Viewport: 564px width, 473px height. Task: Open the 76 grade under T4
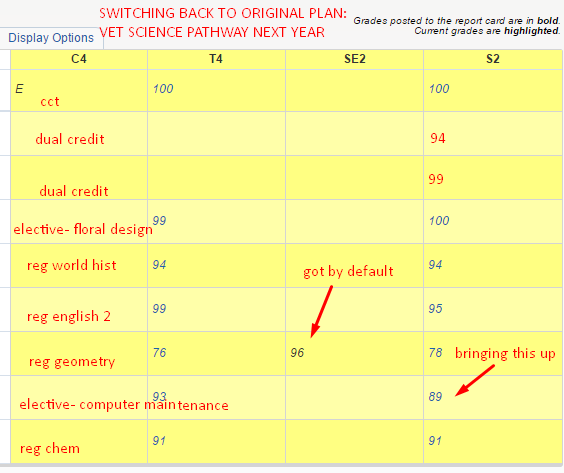159,353
